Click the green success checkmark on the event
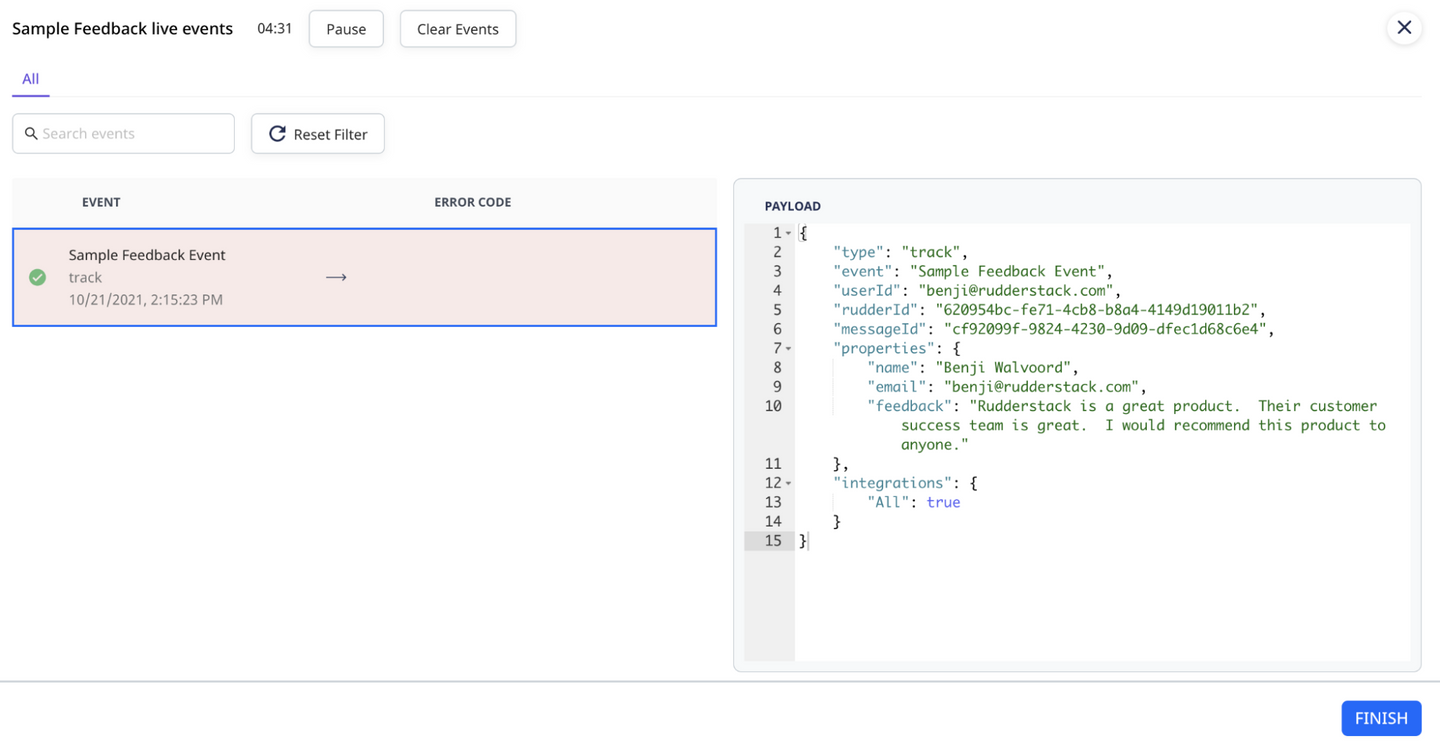This screenshot has height=741, width=1440. (37, 277)
